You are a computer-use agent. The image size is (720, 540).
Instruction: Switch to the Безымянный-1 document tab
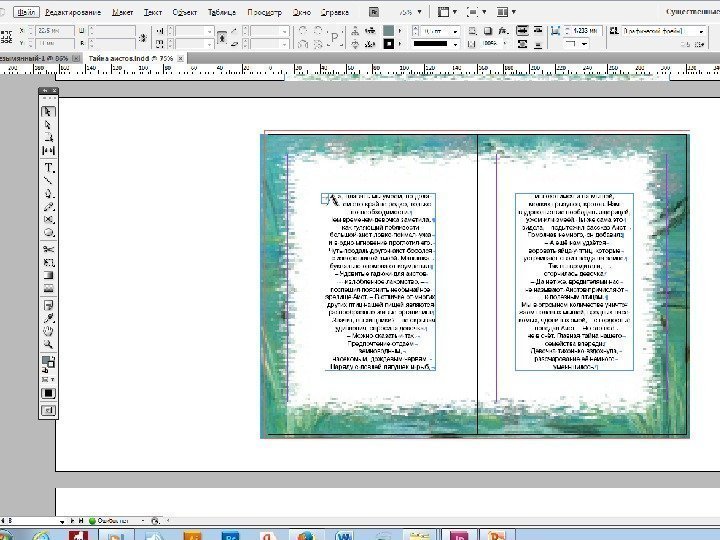coord(34,58)
